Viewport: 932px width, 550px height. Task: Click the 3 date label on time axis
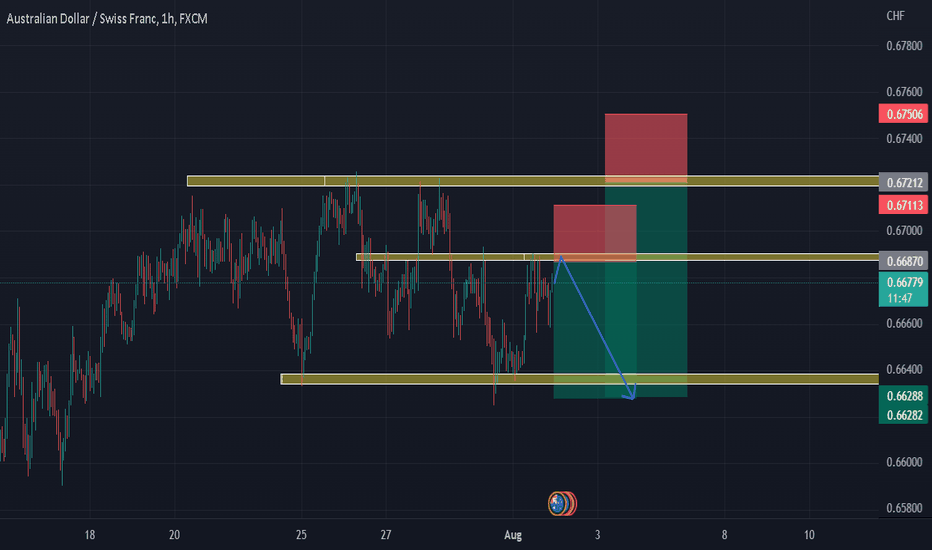coord(597,535)
